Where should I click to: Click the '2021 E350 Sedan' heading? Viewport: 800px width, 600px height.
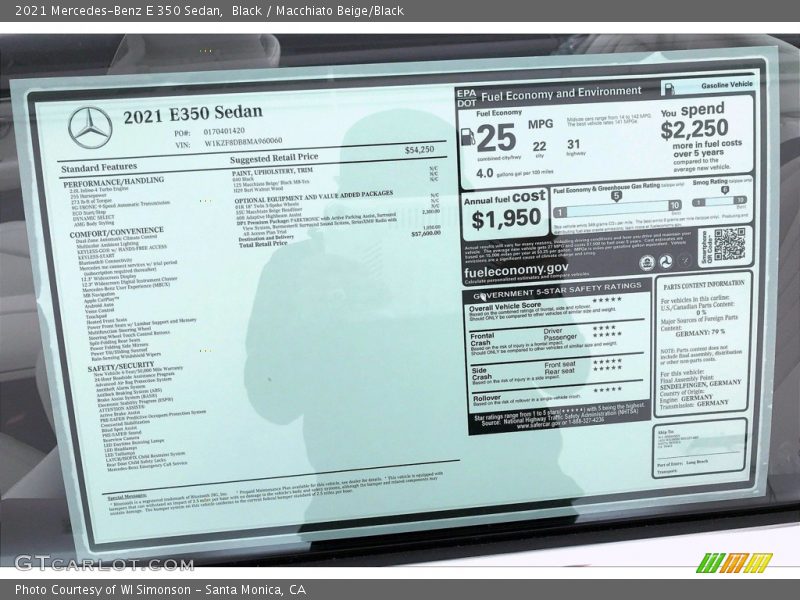pyautogui.click(x=193, y=114)
